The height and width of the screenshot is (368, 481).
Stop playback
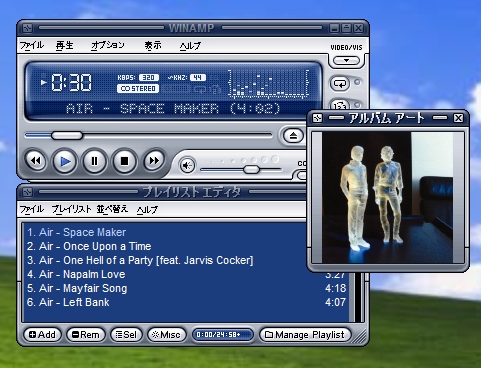click(124, 162)
